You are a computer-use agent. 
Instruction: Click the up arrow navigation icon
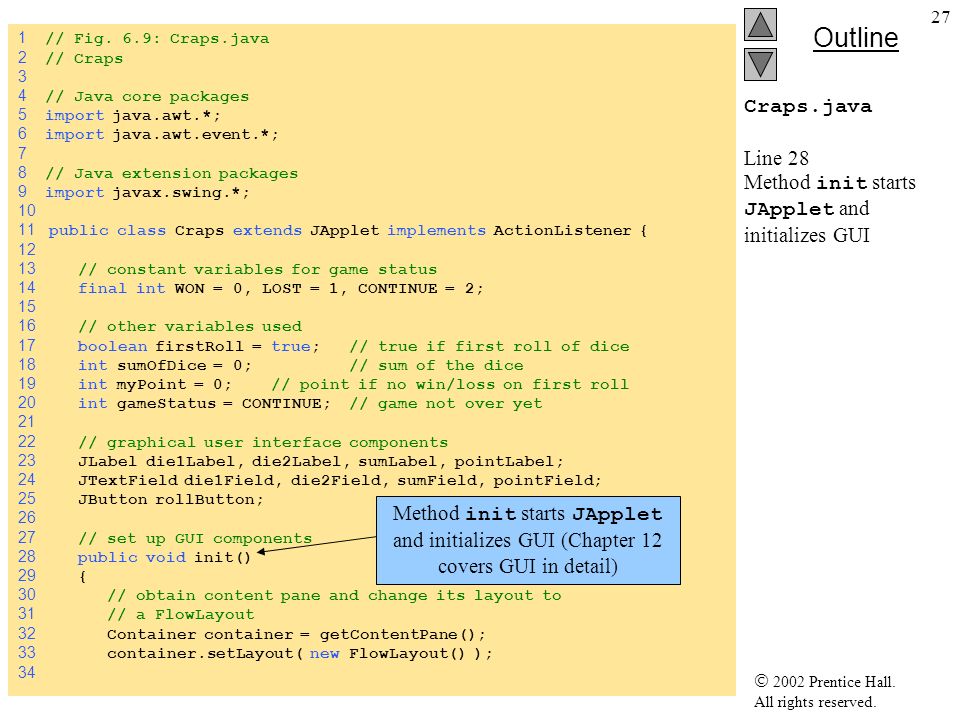coord(760,24)
